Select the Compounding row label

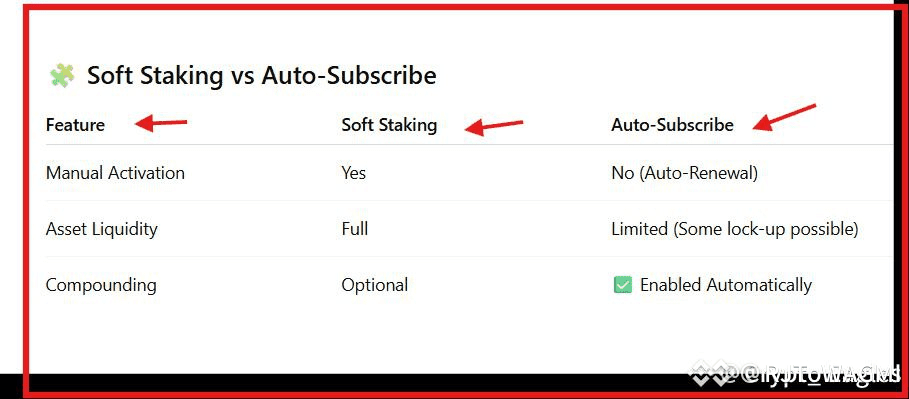[x=101, y=285]
